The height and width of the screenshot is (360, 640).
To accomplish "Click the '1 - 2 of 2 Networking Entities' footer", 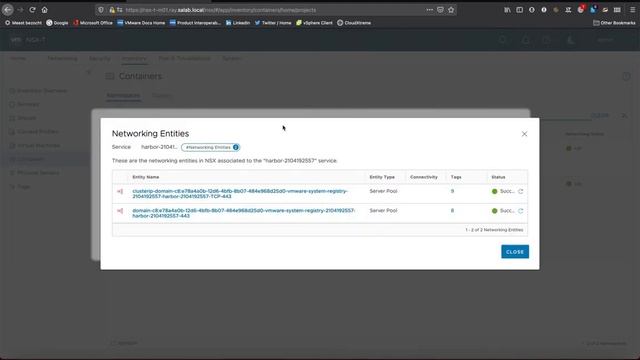I will [x=494, y=230].
